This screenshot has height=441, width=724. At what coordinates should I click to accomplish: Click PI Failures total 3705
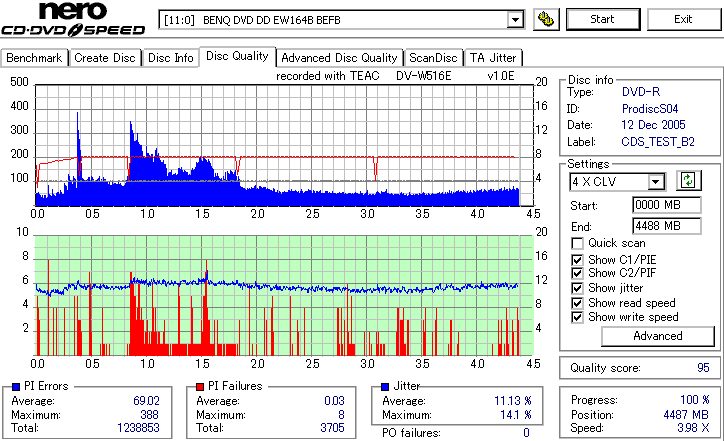(x=332, y=428)
